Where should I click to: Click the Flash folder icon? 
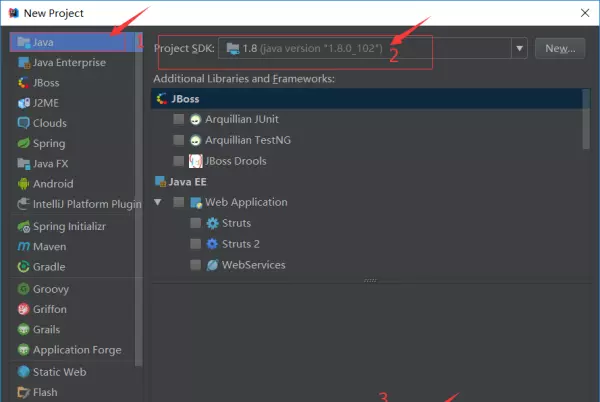23,392
